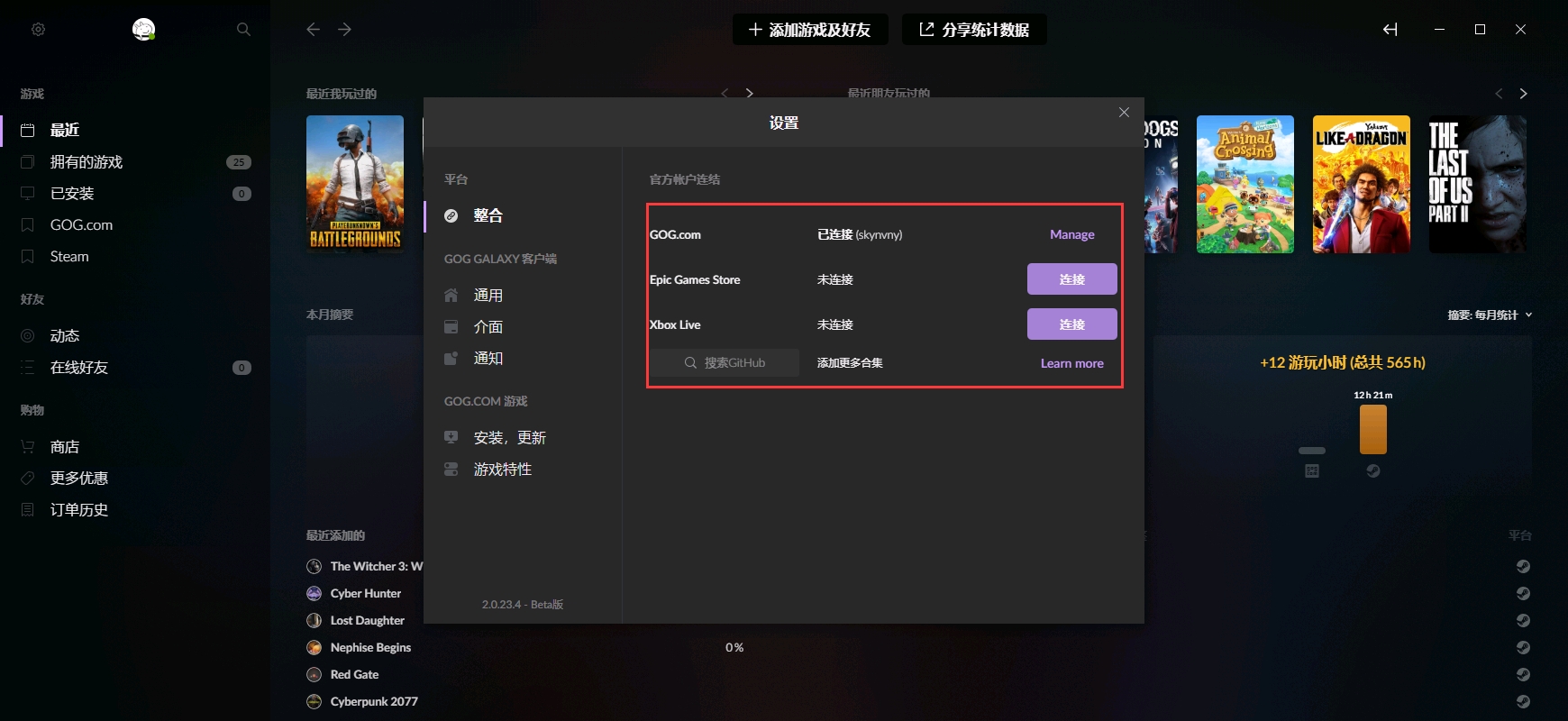Click The Witcher 3 row's platform icon
This screenshot has height=721, width=1568.
point(1523,566)
